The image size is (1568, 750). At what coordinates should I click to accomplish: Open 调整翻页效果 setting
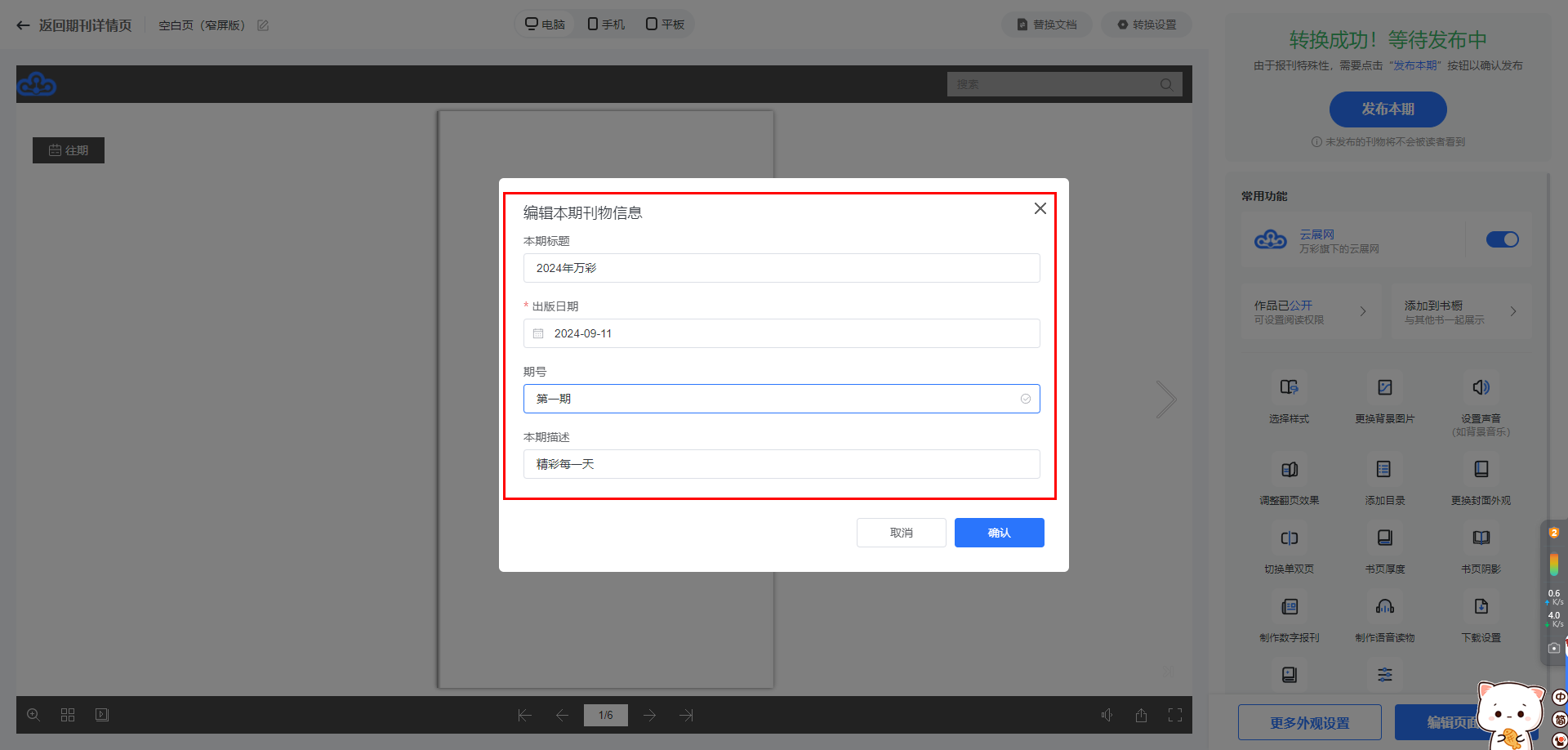click(x=1289, y=470)
